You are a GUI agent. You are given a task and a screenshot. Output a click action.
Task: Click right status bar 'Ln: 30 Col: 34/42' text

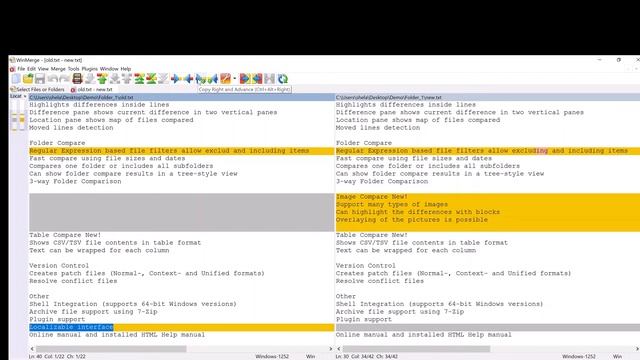pos(367,357)
